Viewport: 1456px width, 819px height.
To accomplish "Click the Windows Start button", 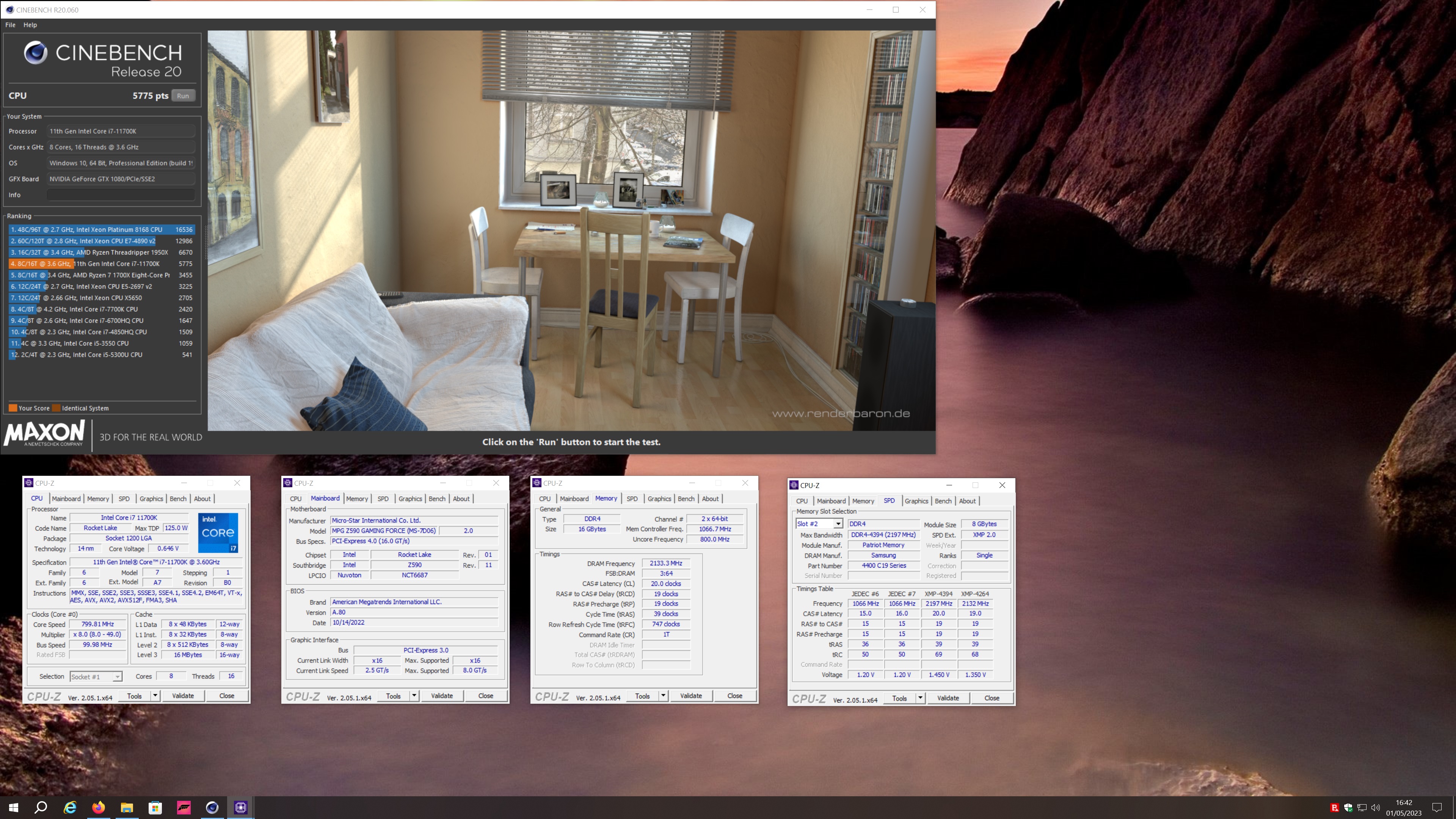I will 14,807.
